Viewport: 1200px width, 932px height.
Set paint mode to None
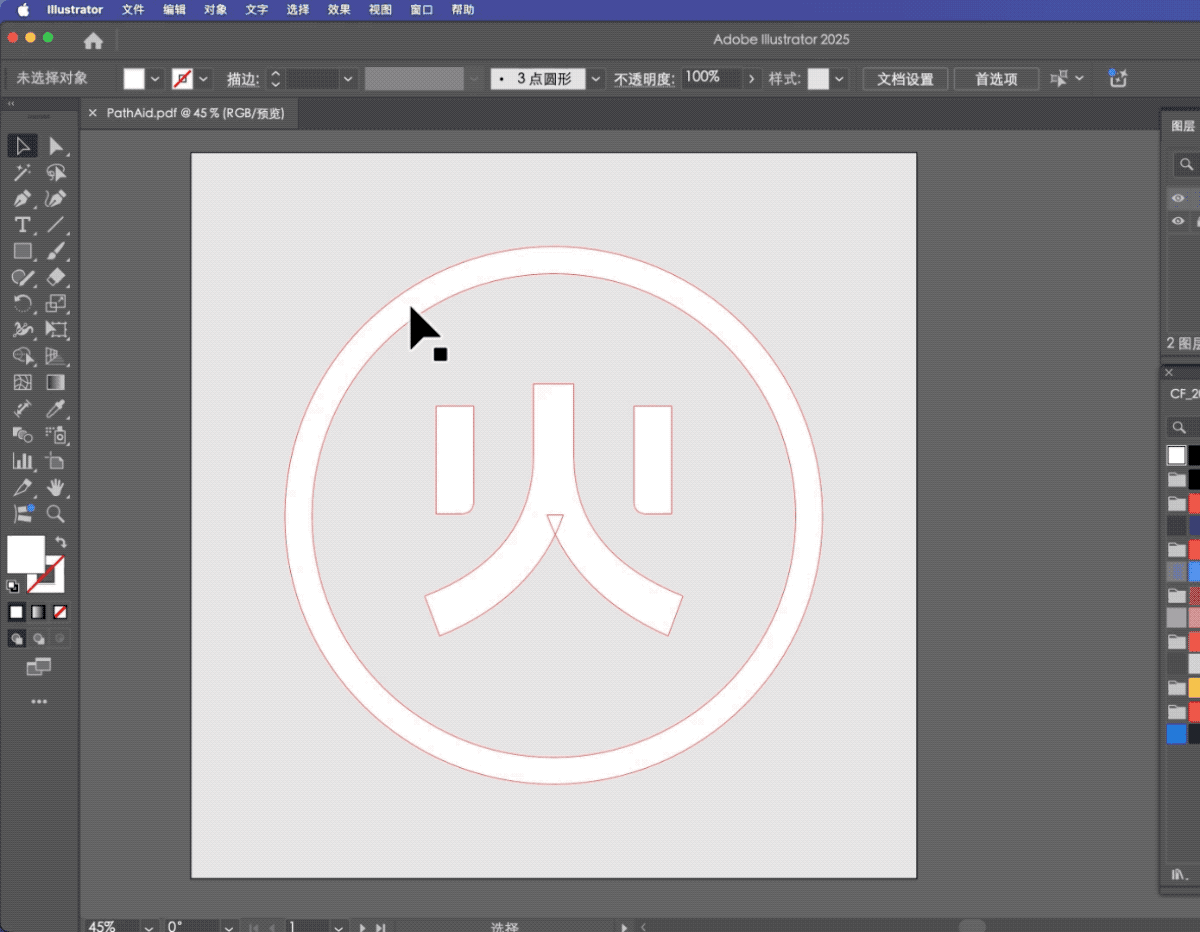(x=60, y=612)
